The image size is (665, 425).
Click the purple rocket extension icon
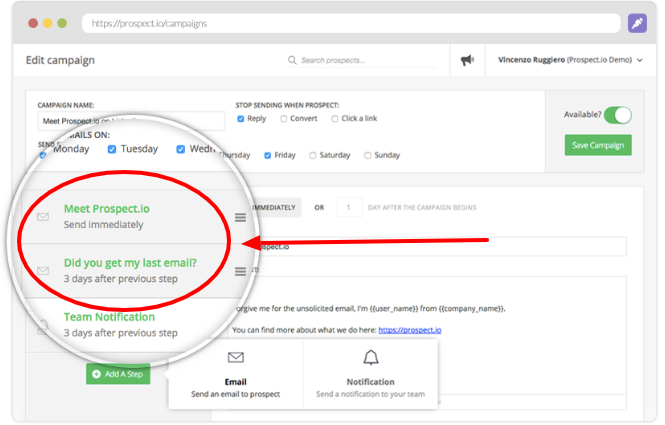637,23
